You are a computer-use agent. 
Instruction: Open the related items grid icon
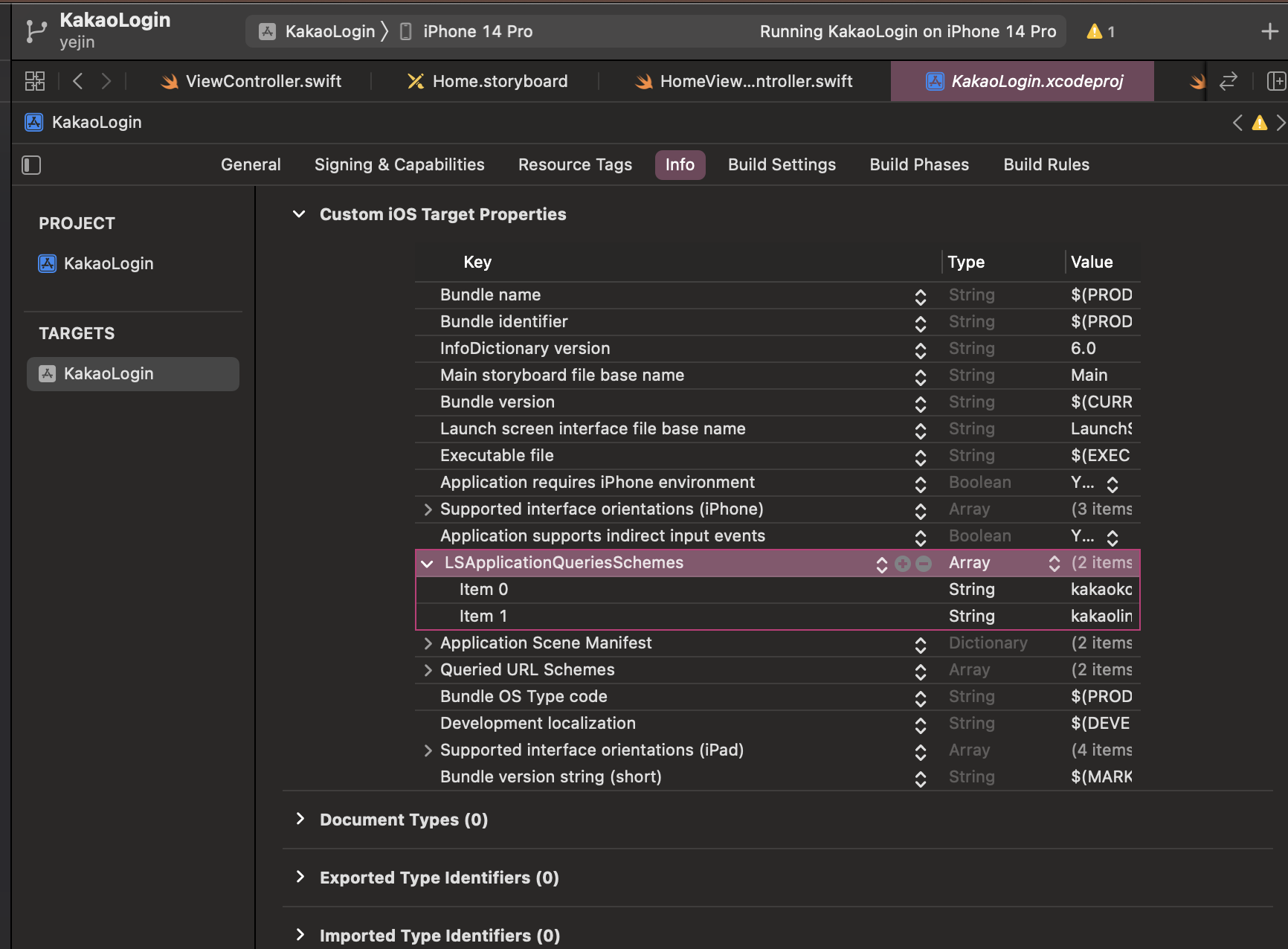click(x=35, y=81)
